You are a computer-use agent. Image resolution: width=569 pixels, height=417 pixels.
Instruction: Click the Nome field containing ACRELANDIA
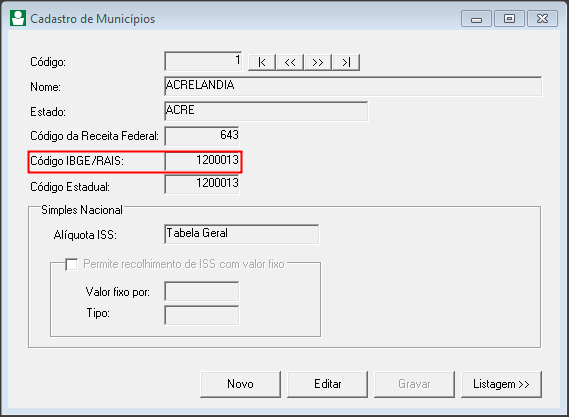(x=353, y=86)
